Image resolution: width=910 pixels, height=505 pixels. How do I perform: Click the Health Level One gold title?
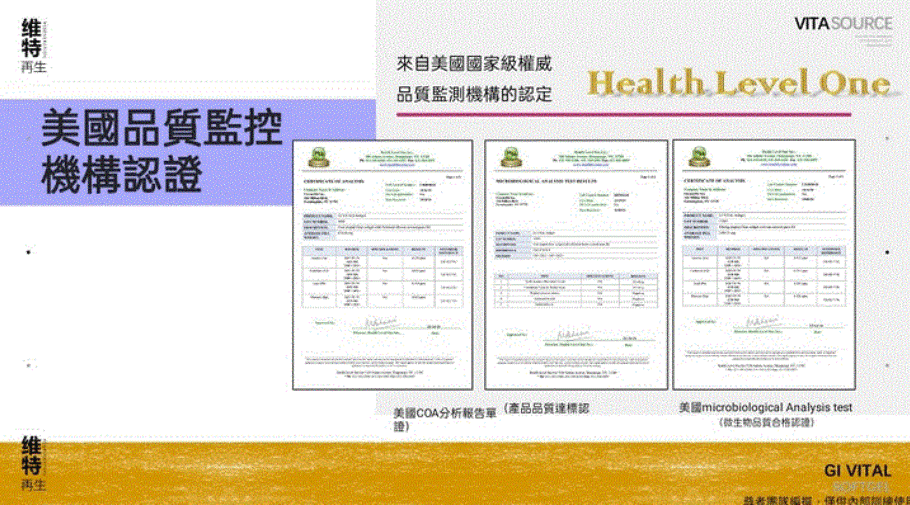click(x=739, y=83)
